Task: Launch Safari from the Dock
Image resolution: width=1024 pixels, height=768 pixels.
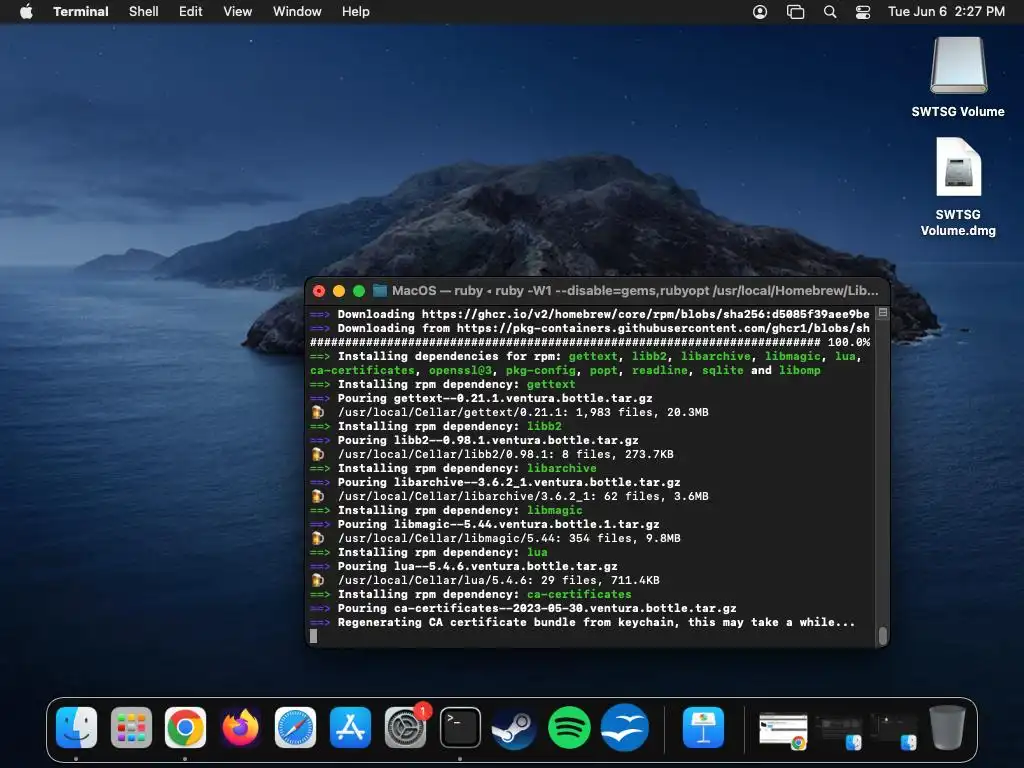Action: [x=295, y=727]
